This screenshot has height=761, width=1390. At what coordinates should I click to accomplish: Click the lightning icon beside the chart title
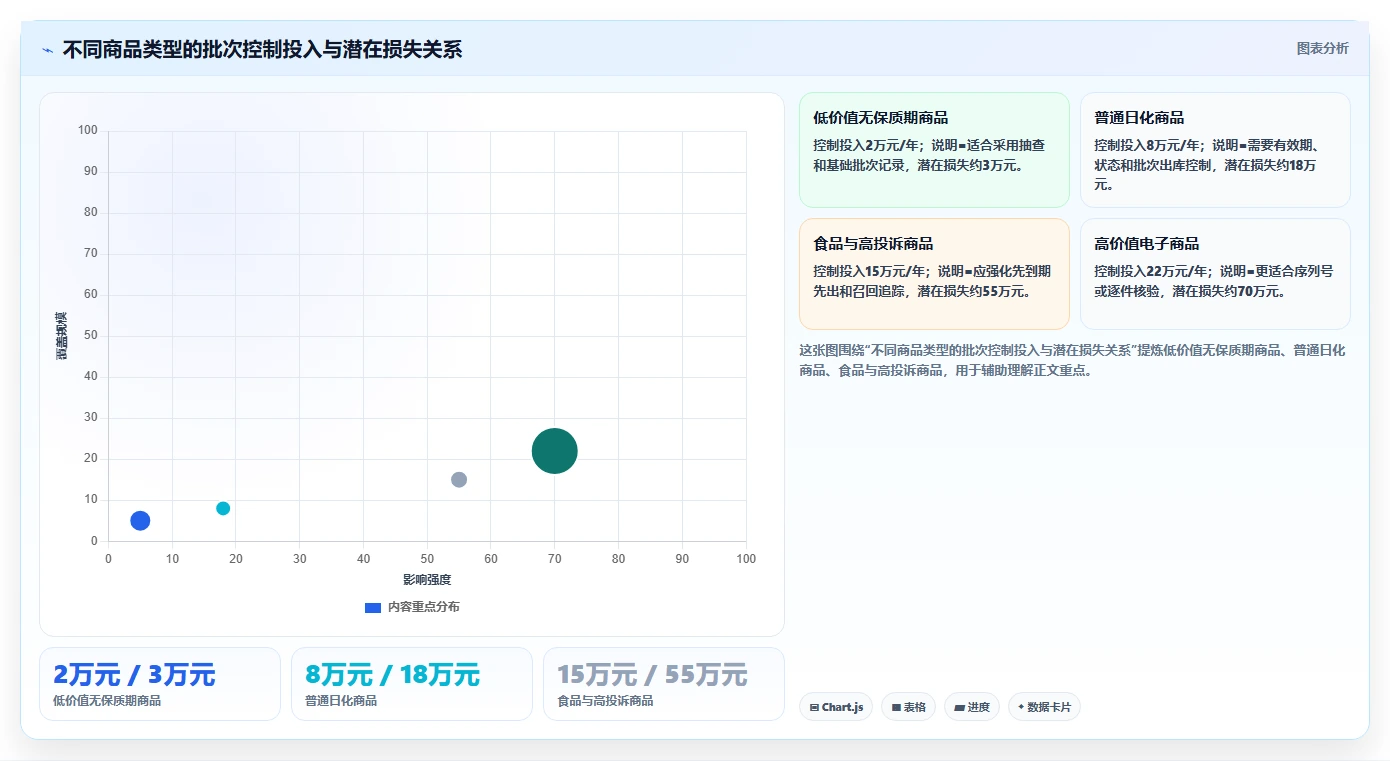[x=48, y=49]
